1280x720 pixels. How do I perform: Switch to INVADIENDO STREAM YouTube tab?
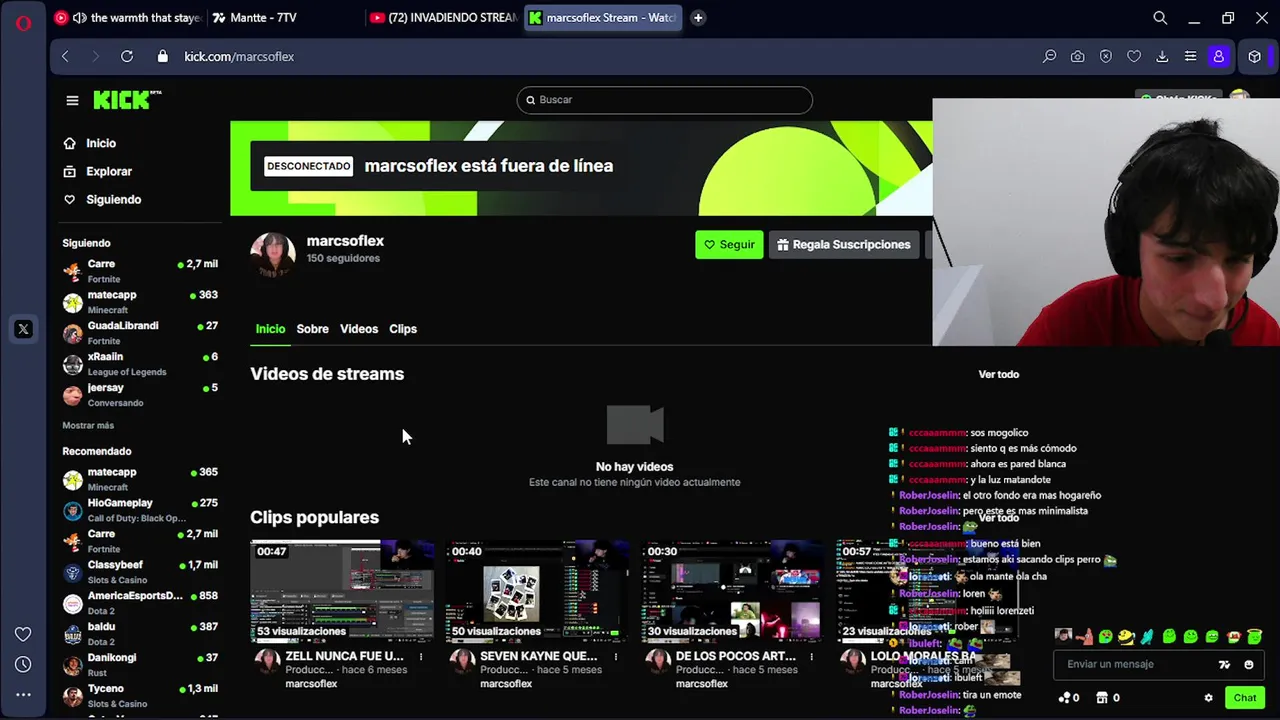click(x=442, y=18)
